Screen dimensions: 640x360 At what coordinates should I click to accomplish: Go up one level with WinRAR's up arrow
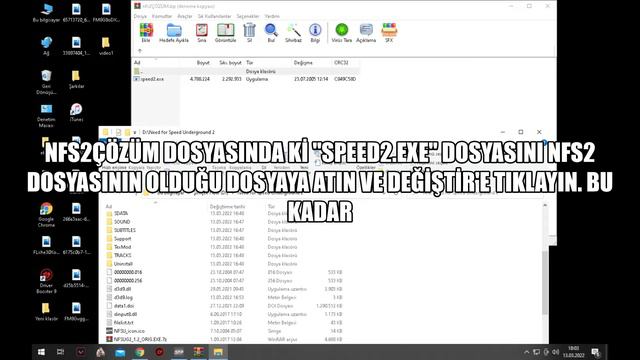point(140,51)
